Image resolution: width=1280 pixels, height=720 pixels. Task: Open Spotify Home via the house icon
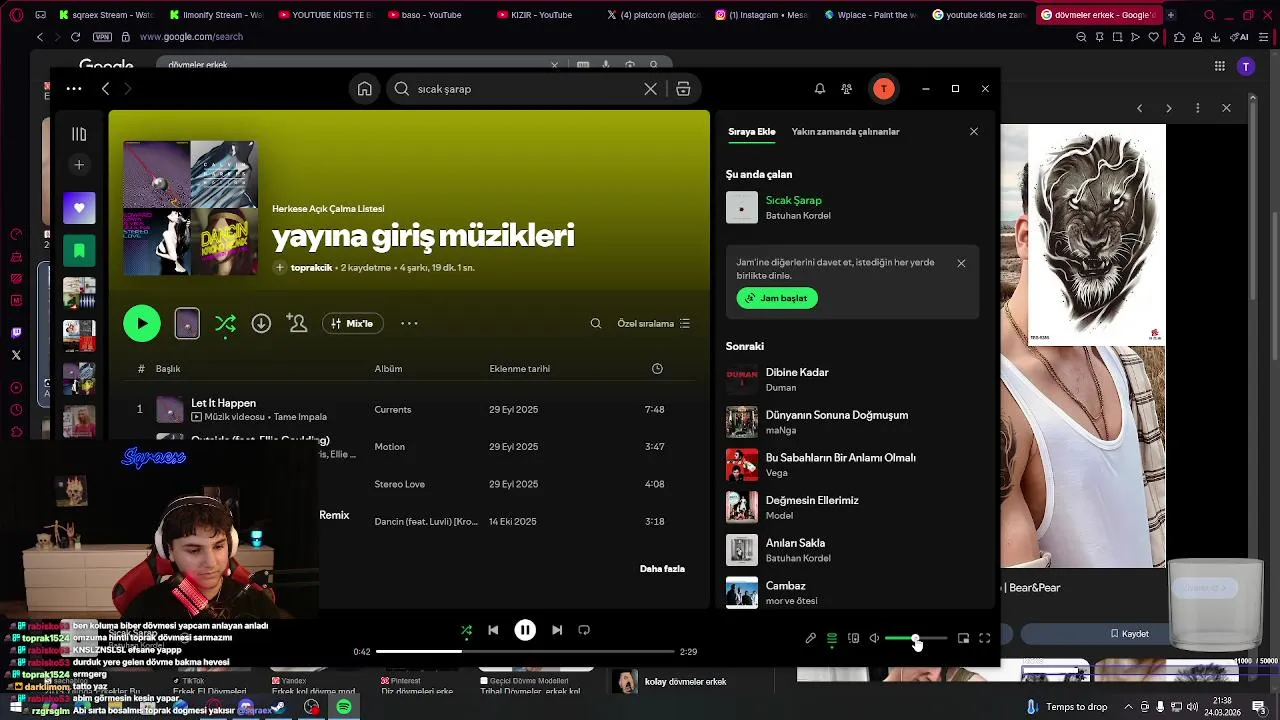tap(364, 89)
